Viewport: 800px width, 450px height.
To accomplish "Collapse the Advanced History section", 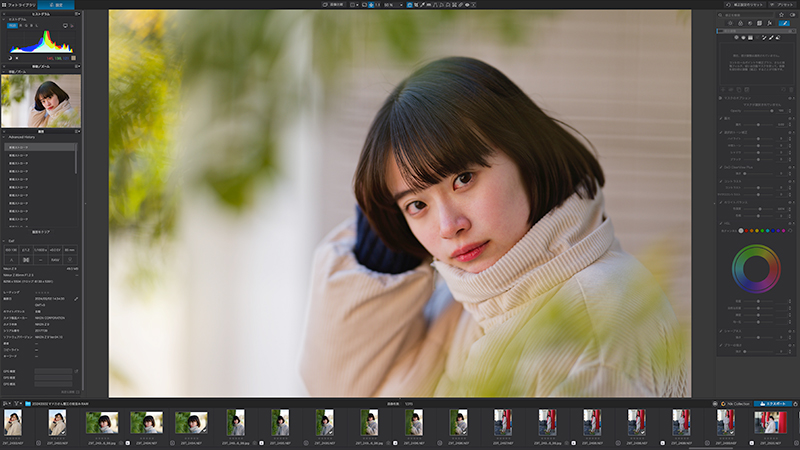I will tap(4, 137).
